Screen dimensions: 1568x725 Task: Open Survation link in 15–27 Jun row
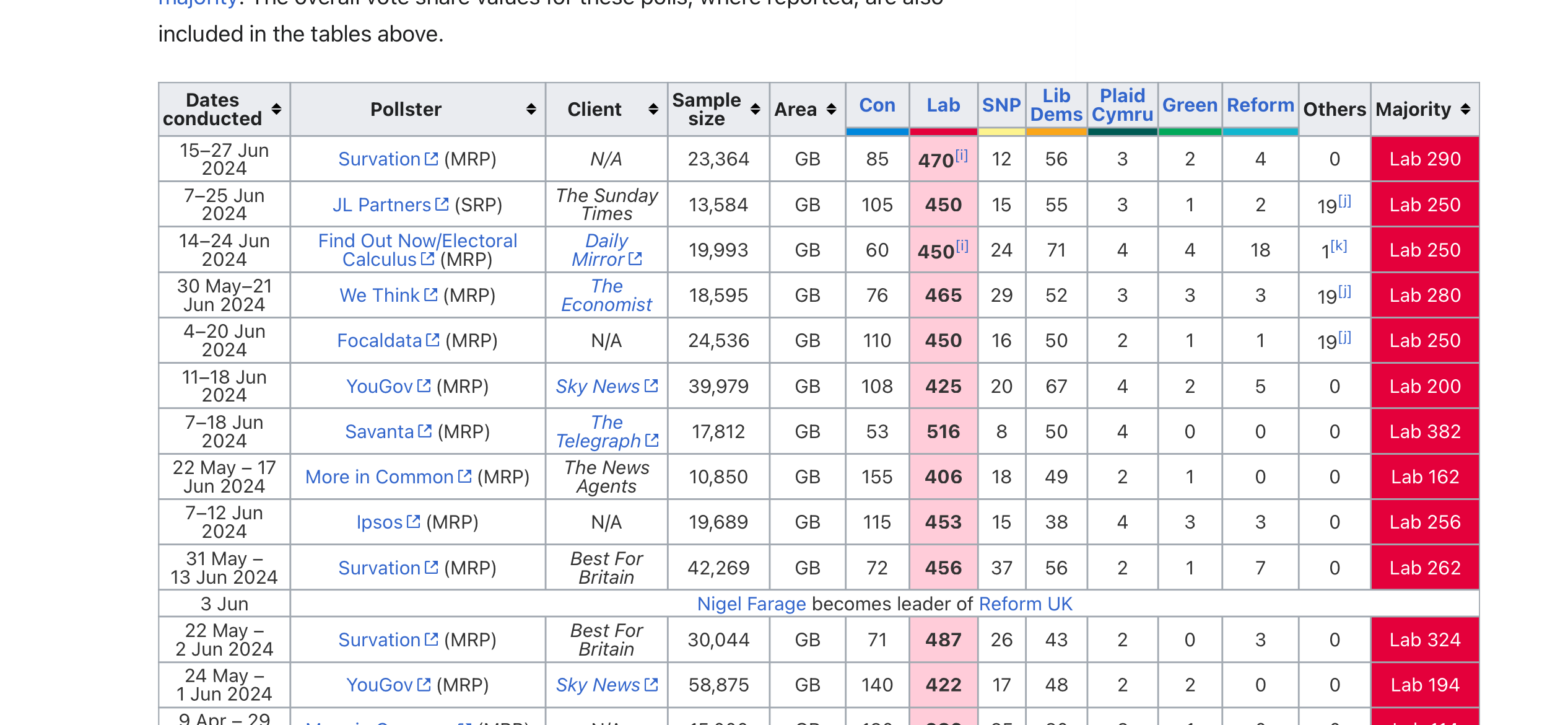click(388, 159)
